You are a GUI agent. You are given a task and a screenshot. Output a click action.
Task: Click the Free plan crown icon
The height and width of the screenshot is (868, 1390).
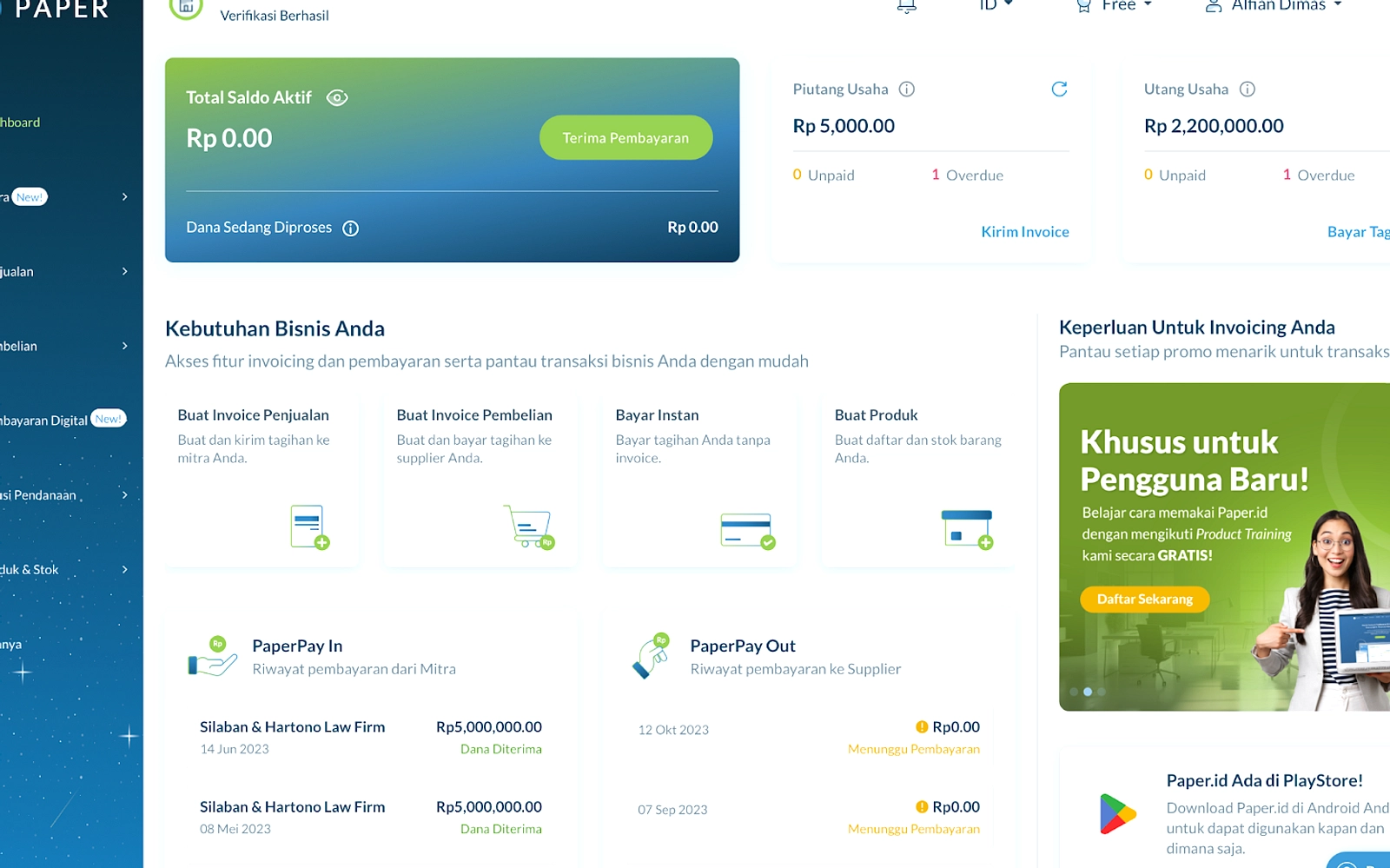pos(1083,6)
